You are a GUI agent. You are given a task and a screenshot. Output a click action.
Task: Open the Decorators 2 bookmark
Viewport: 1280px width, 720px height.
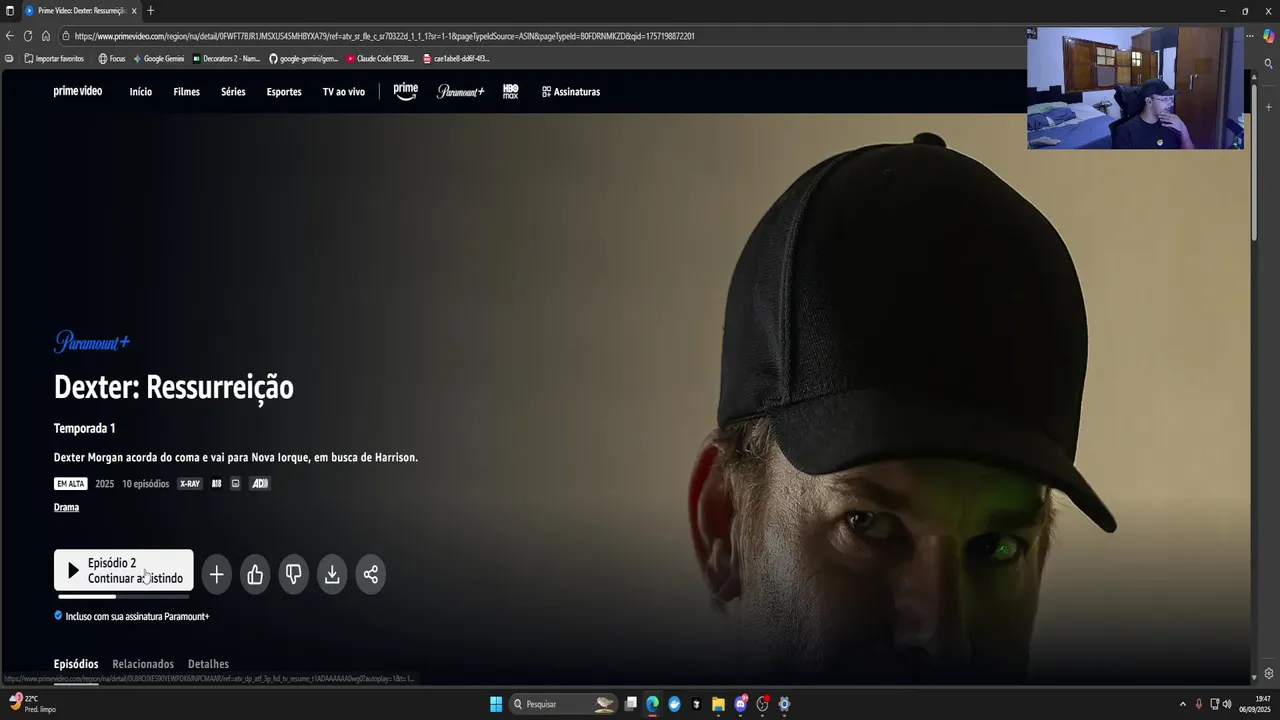(x=226, y=59)
